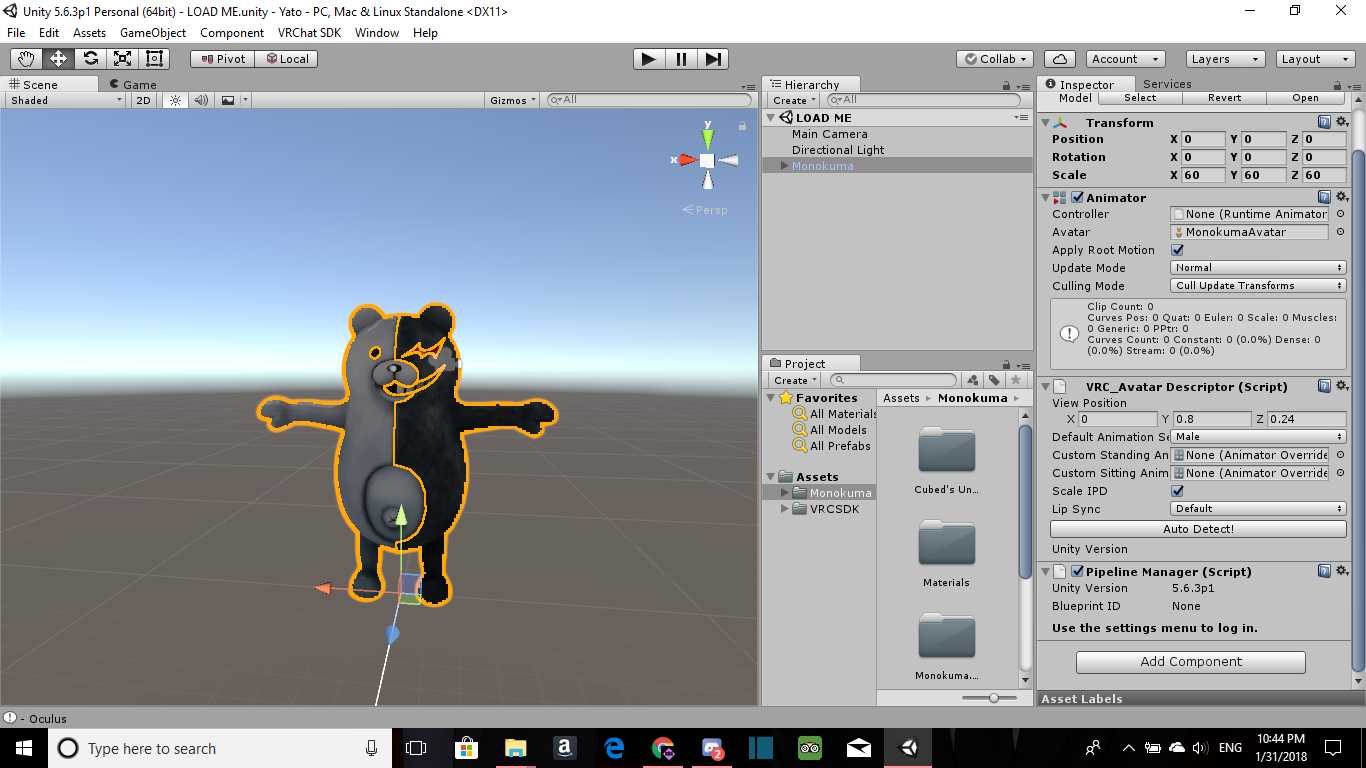This screenshot has height=768, width=1366.
Task: Disable the Animator component checkbox
Action: tap(1077, 198)
